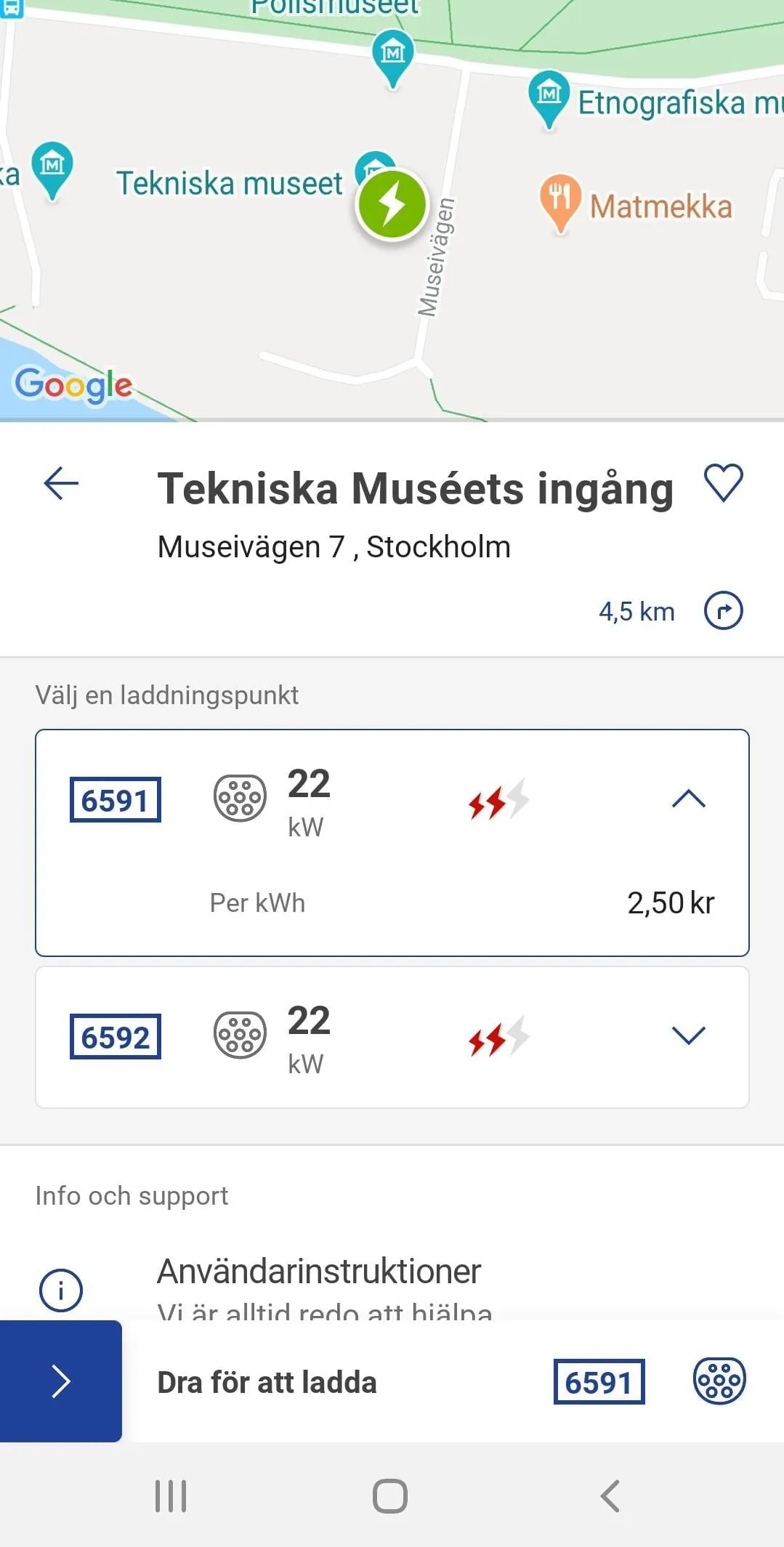Go back using the blue arrow
Screen dimensions: 784x1547
61,483
